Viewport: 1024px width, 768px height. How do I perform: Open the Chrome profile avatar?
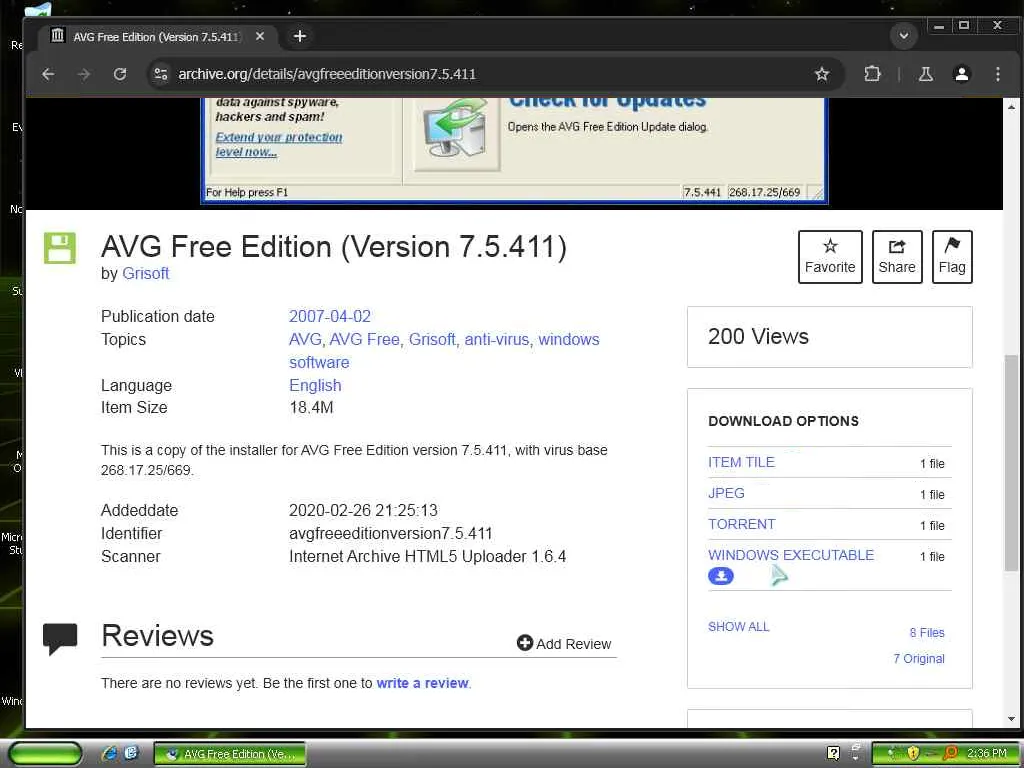[x=961, y=74]
